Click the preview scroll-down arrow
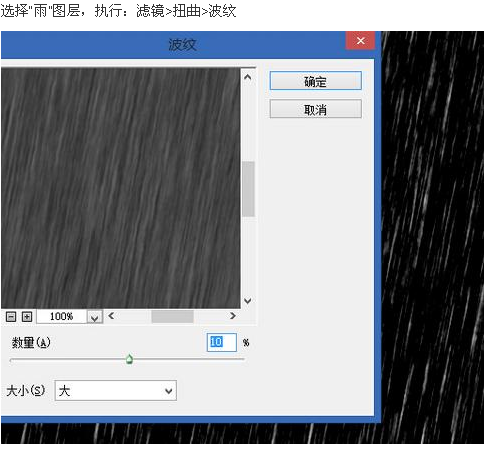Screen dimensions: 497x449 point(247,301)
